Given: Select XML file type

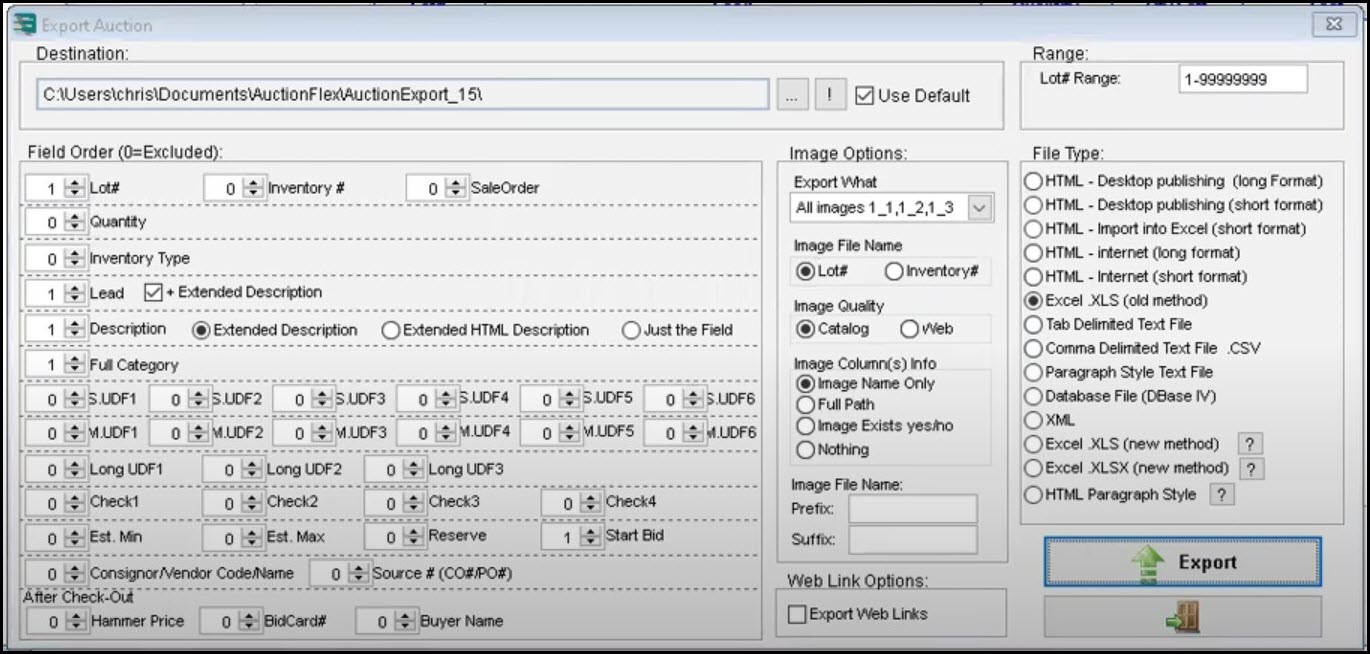Looking at the screenshot, I should click(x=1034, y=420).
